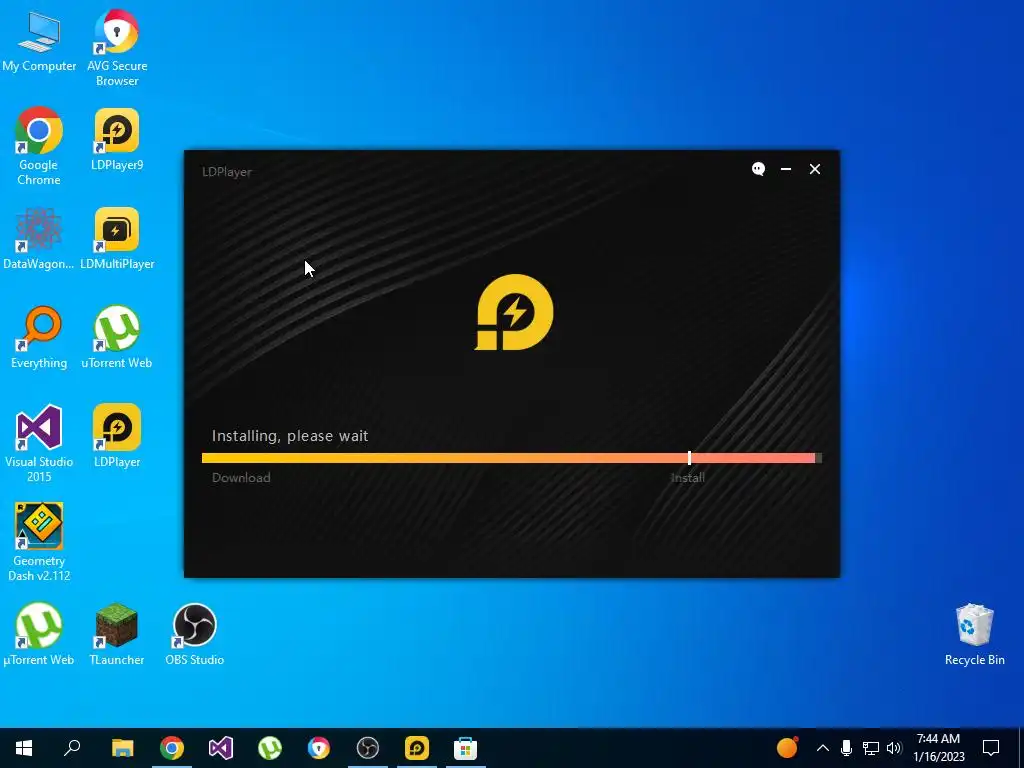Close the LDPlayer installer window
Viewport: 1024px width, 768px height.
coord(814,169)
